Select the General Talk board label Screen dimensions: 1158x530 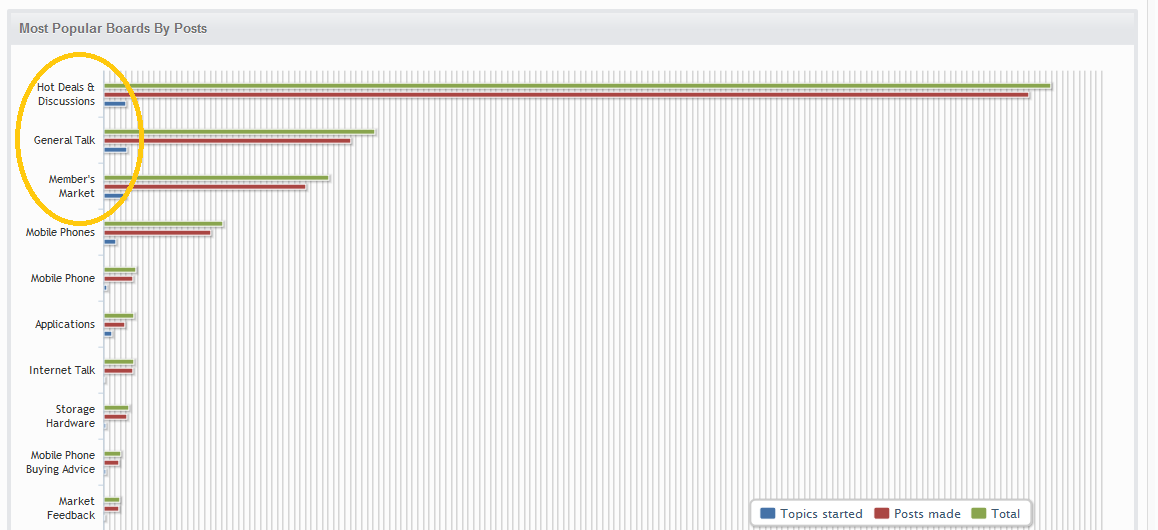64,140
